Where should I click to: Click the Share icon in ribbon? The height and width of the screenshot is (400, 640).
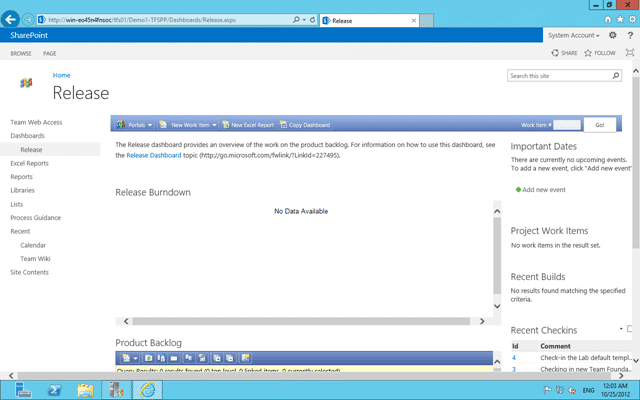coord(555,53)
